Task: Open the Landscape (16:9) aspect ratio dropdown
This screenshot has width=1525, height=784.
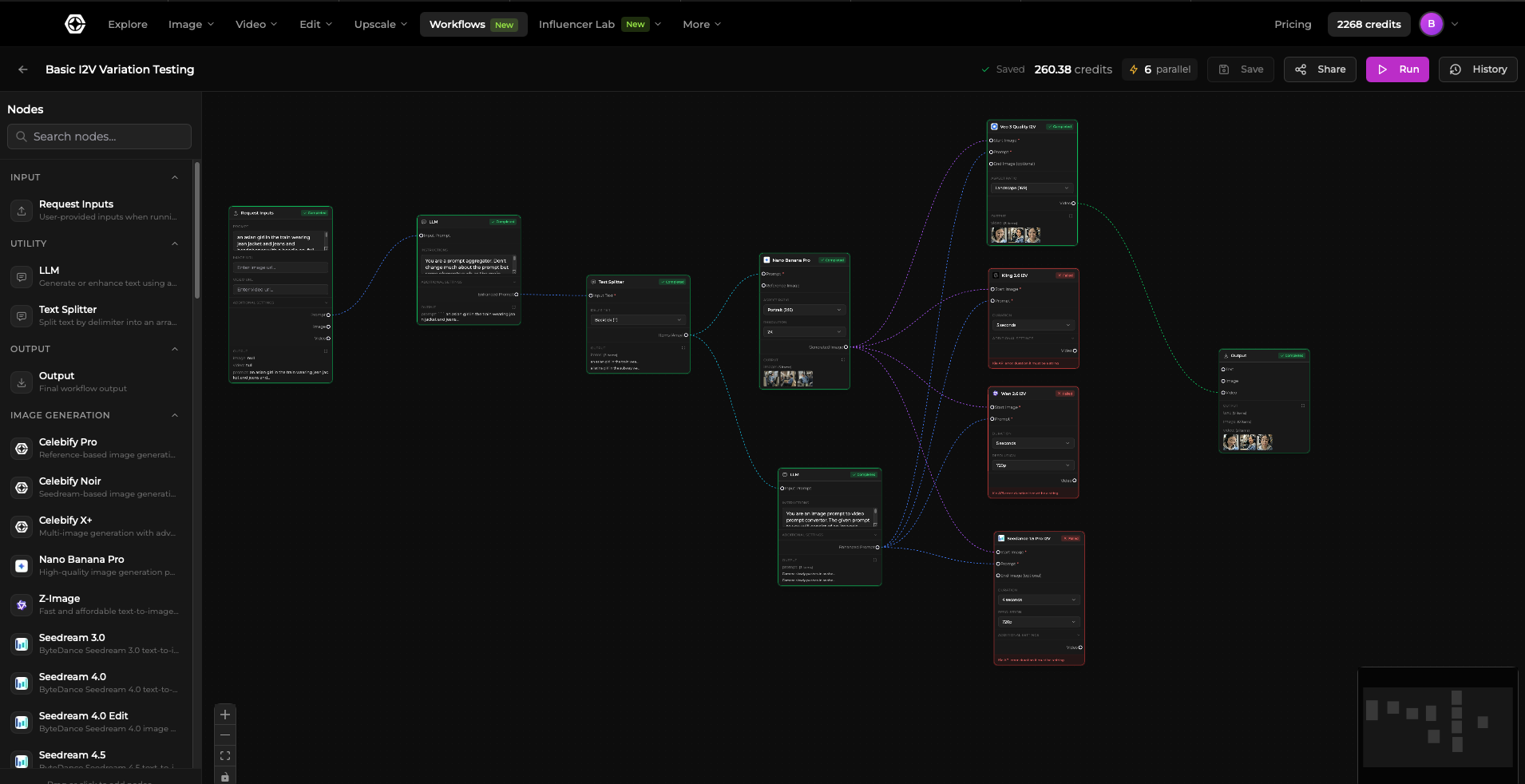Action: (1032, 188)
